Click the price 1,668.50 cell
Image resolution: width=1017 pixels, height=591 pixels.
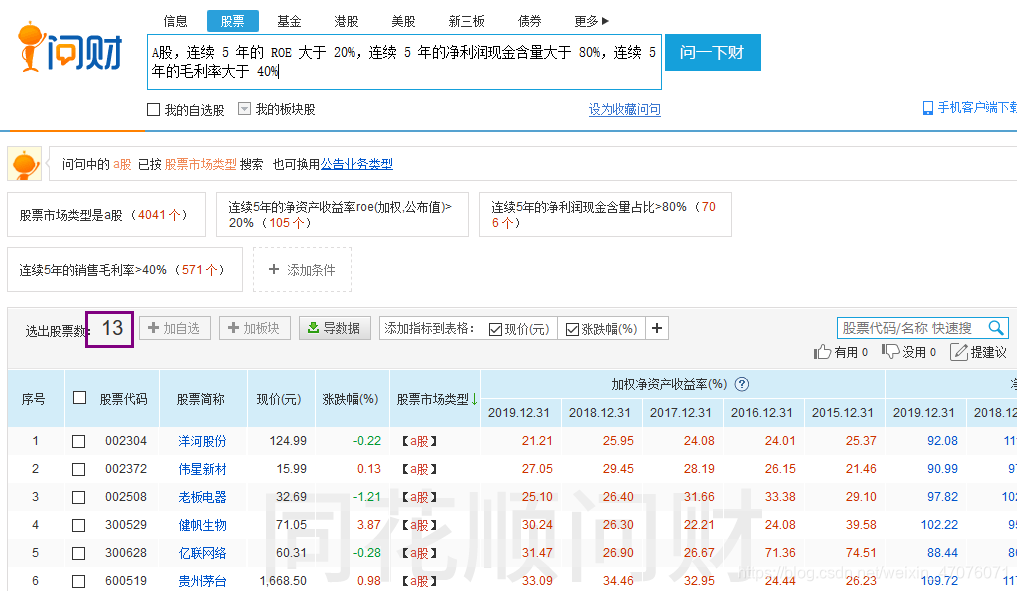pos(283,581)
